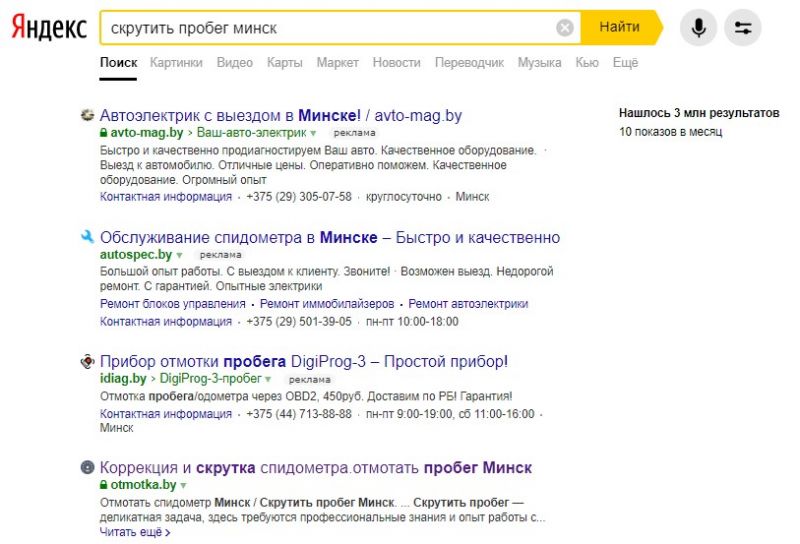Click the padlock icon beside otmotka.by
This screenshot has width=800, height=544.
point(104,485)
